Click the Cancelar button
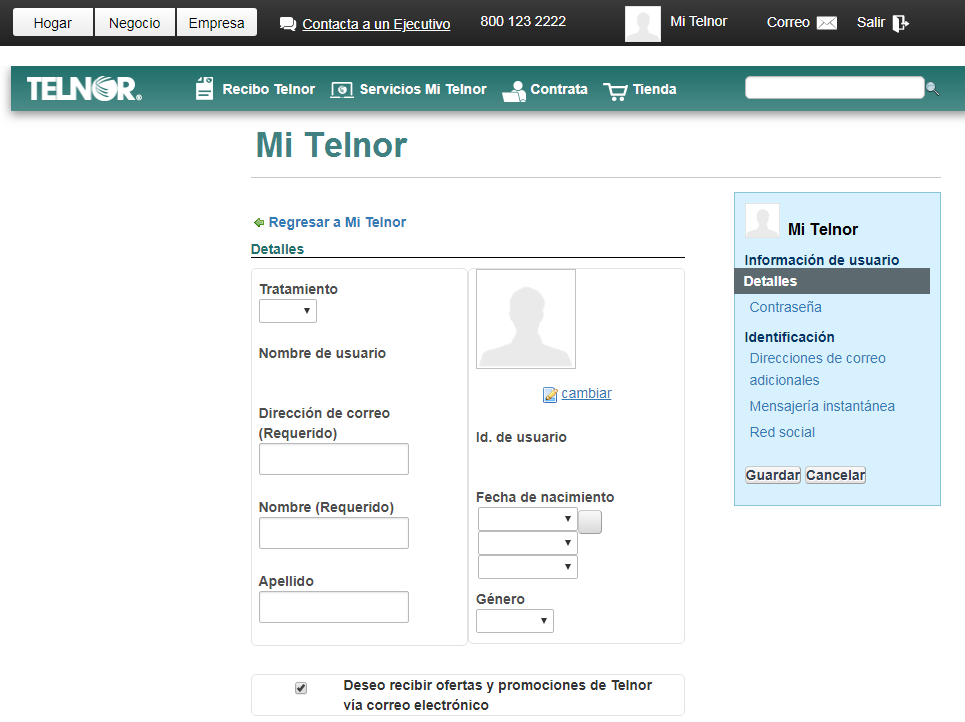 pos(836,475)
